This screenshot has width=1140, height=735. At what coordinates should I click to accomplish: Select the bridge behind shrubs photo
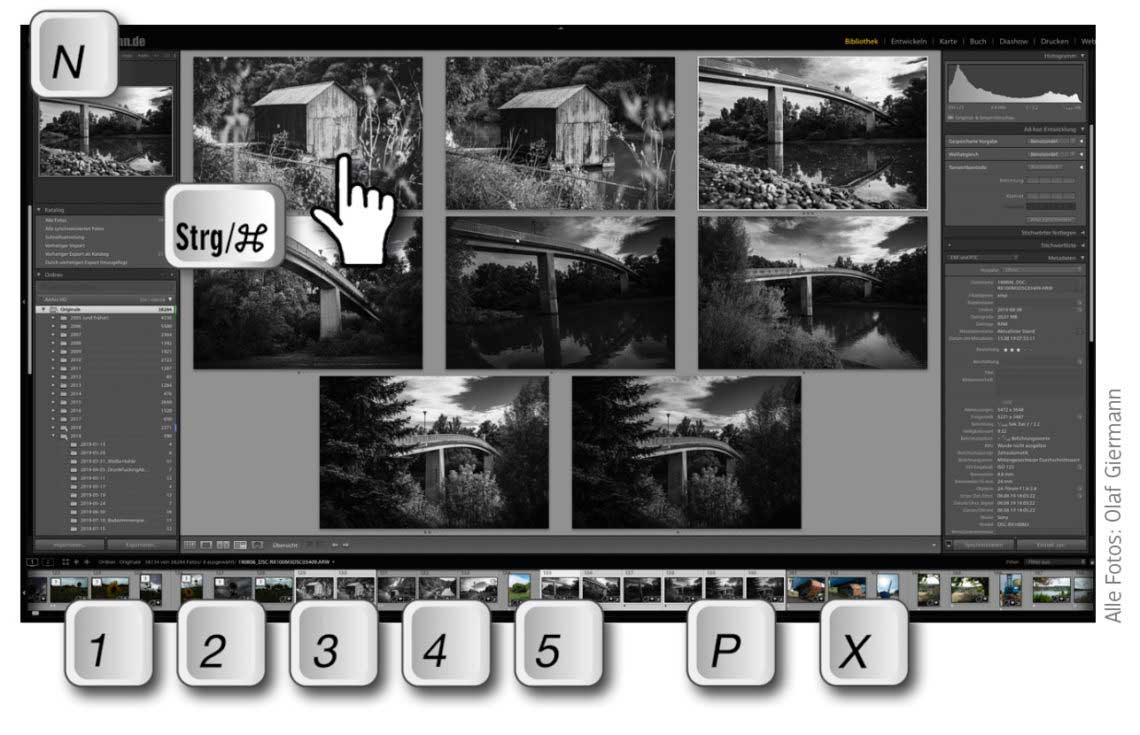coord(813,292)
